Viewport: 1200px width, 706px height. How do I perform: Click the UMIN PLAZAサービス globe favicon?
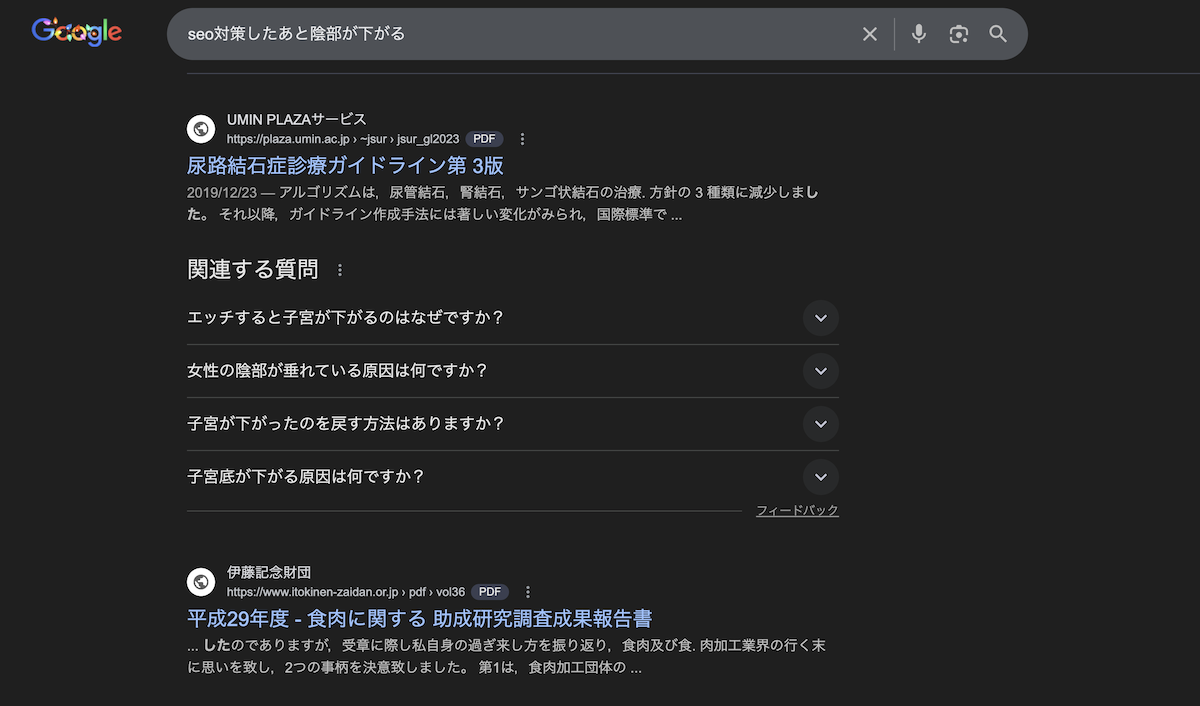click(x=201, y=129)
